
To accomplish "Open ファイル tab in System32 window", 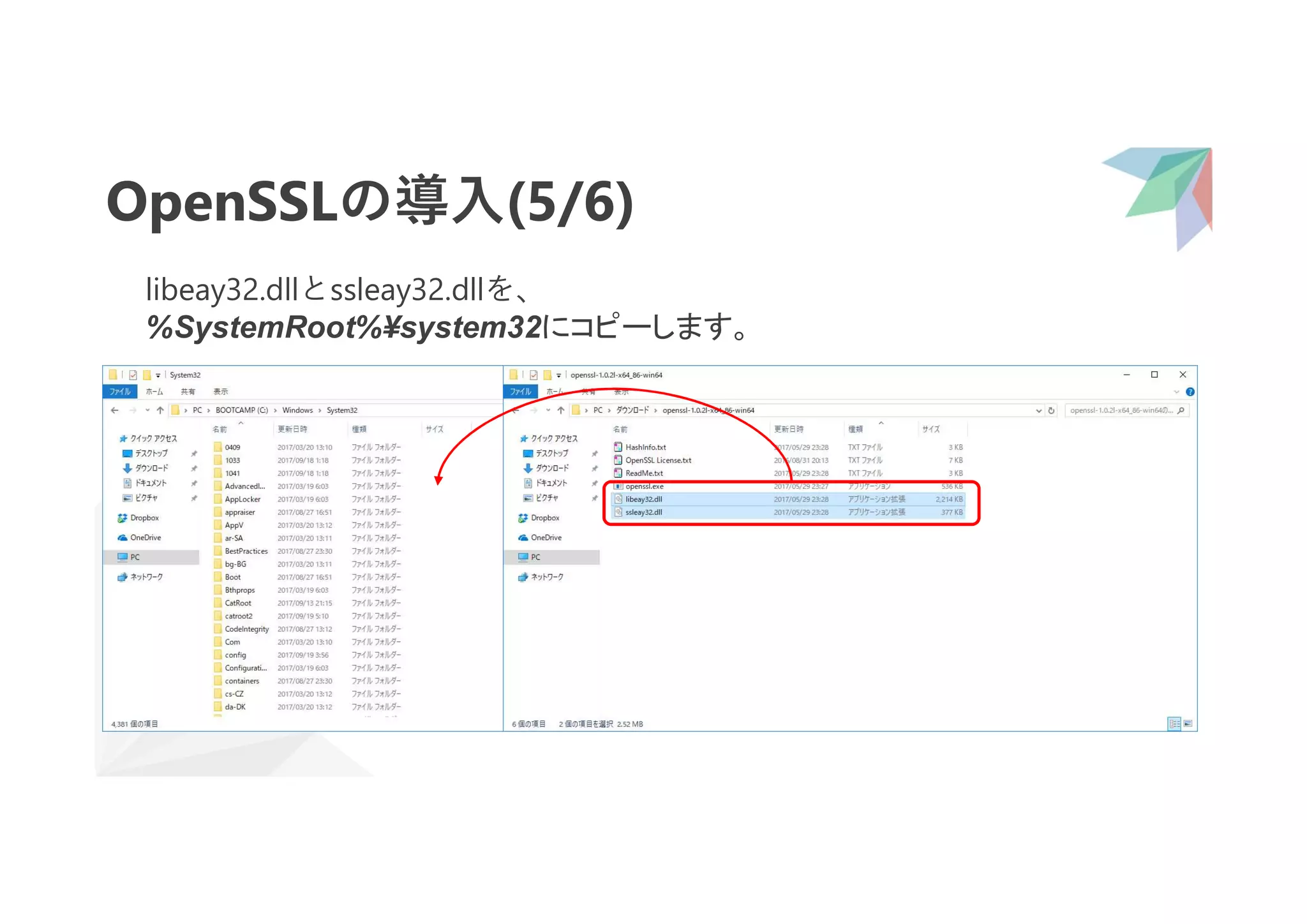I will point(120,392).
